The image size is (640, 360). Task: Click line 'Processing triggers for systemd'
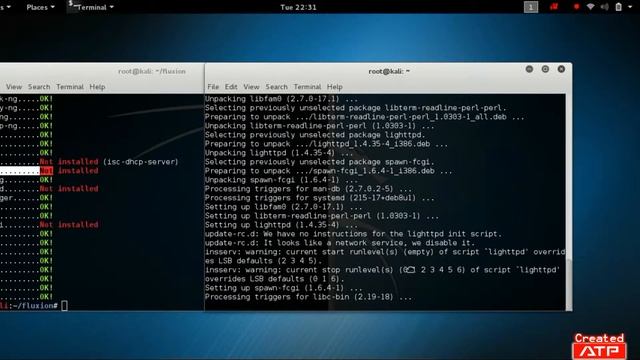click(x=320, y=198)
